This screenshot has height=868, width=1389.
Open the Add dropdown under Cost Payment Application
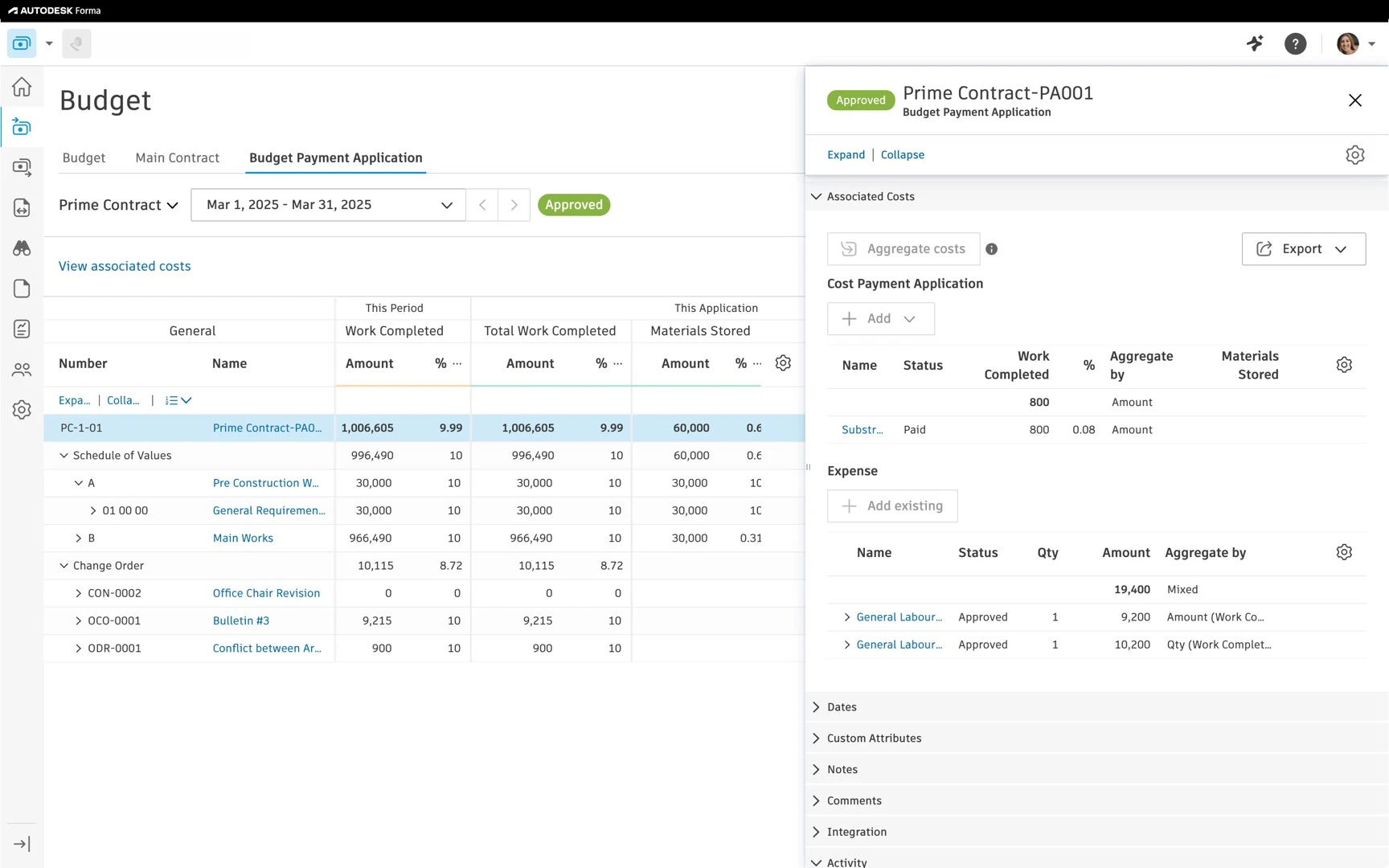[880, 319]
